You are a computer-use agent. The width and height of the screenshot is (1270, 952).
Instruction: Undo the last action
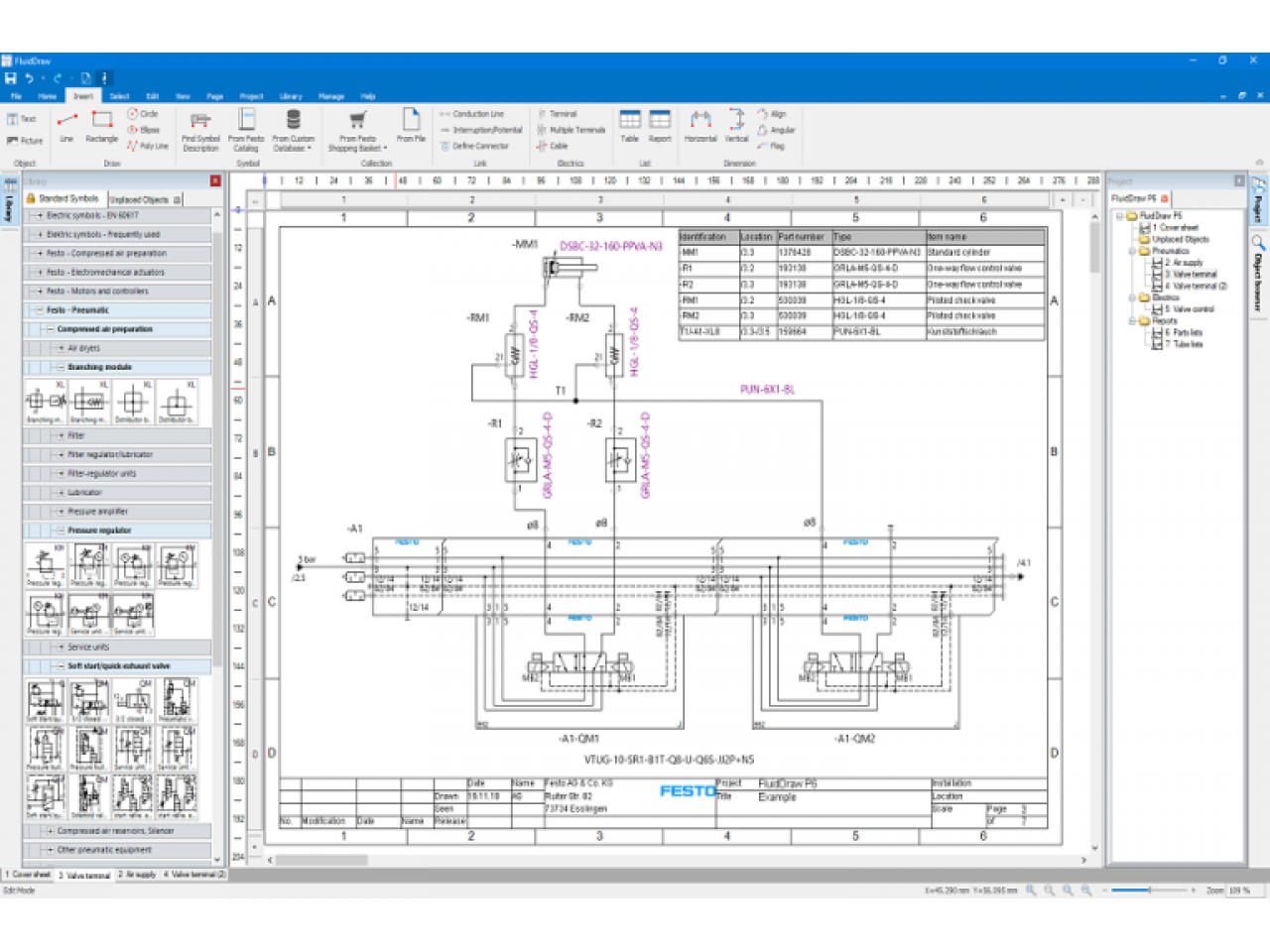pyautogui.click(x=30, y=77)
